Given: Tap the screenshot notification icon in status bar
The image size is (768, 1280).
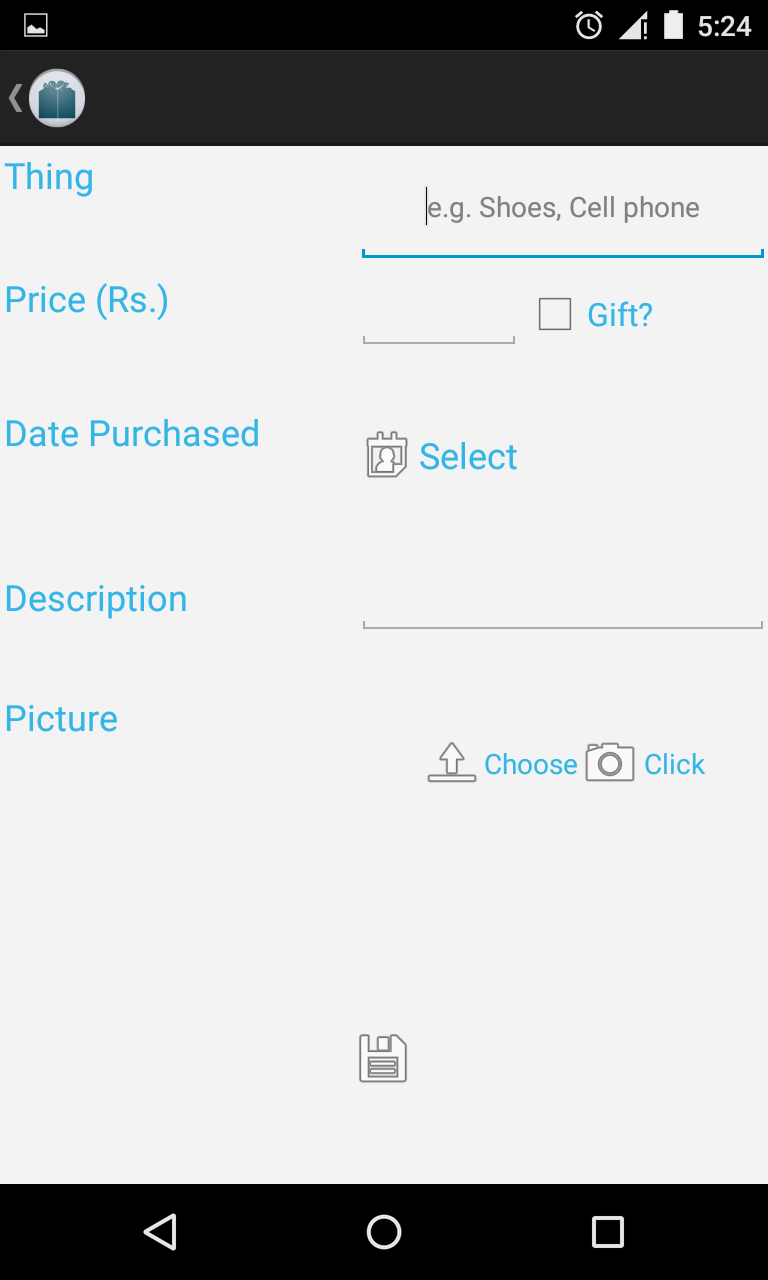Looking at the screenshot, I should pyautogui.click(x=35, y=25).
